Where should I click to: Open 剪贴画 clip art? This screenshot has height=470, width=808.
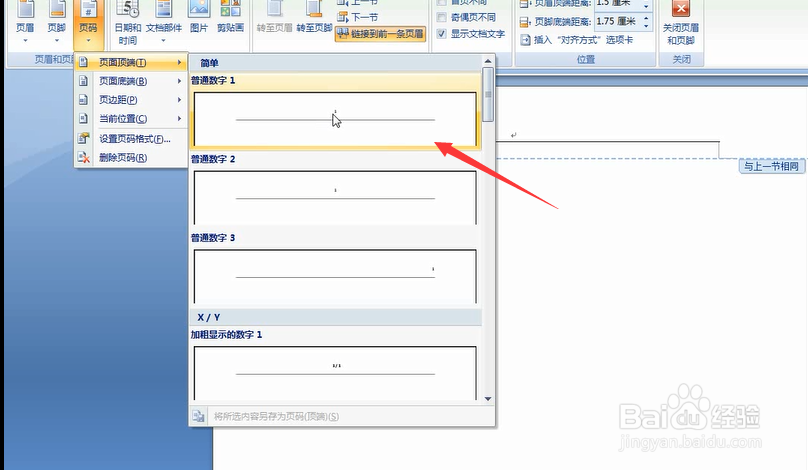[x=230, y=18]
